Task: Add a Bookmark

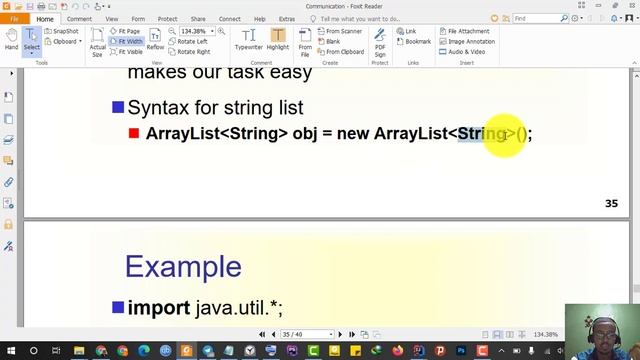Action: pos(414,41)
